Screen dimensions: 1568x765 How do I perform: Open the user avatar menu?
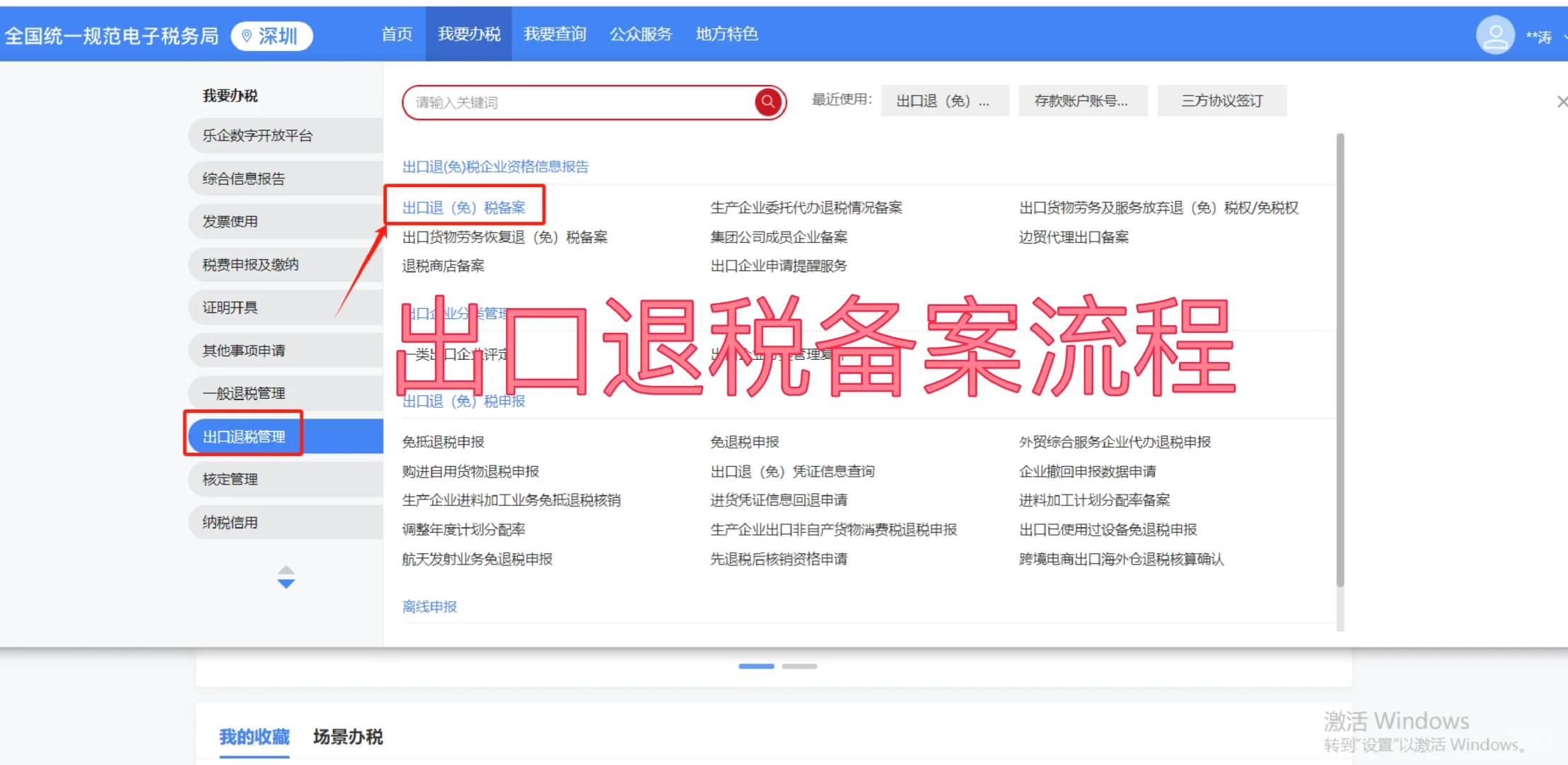pyautogui.click(x=1494, y=34)
